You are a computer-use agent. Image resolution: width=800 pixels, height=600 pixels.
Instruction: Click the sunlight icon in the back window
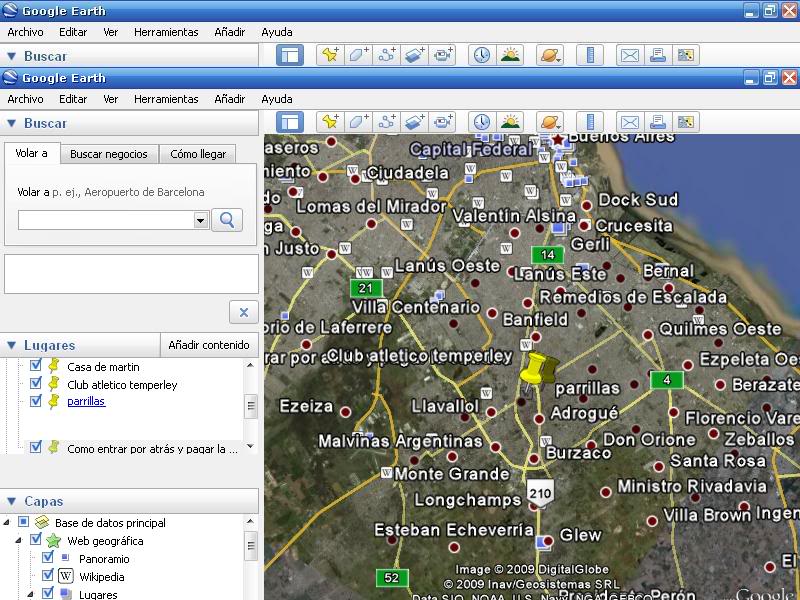coord(510,55)
